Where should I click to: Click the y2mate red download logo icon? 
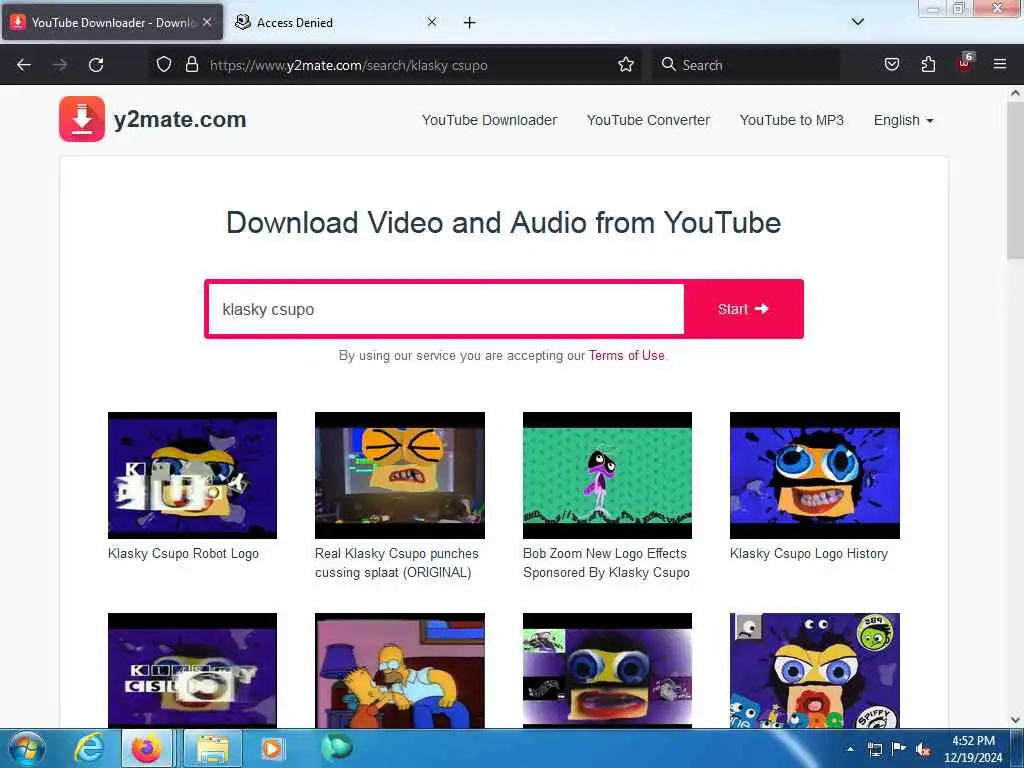(82, 119)
